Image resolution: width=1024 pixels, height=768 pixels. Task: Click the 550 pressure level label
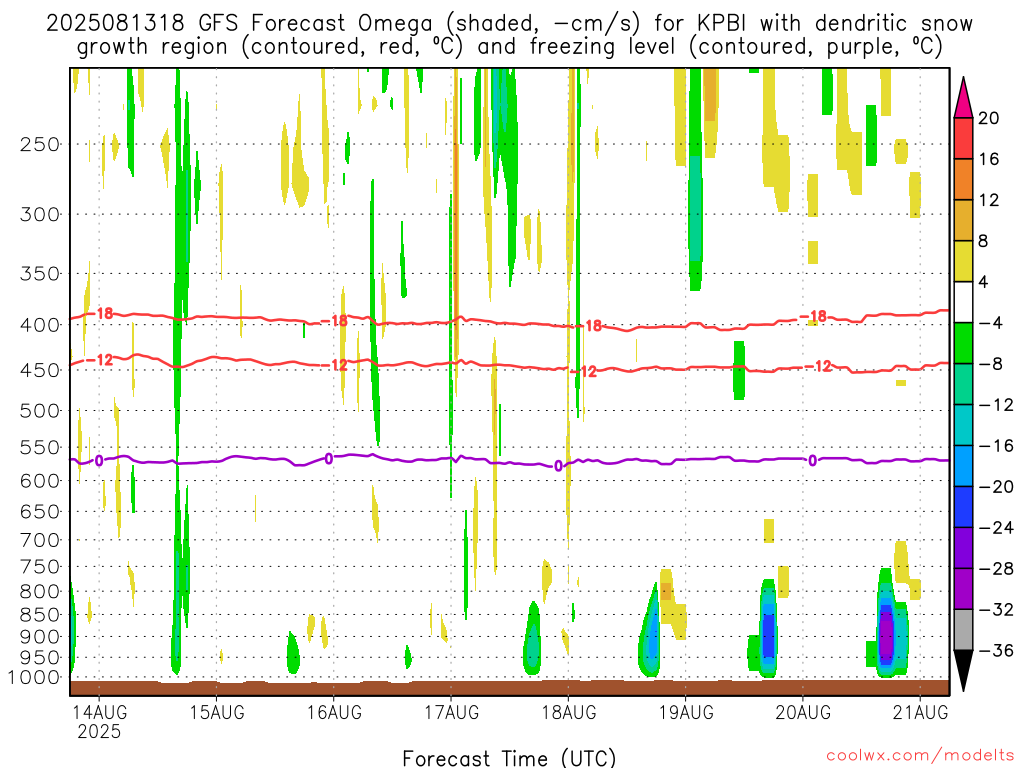(x=40, y=447)
